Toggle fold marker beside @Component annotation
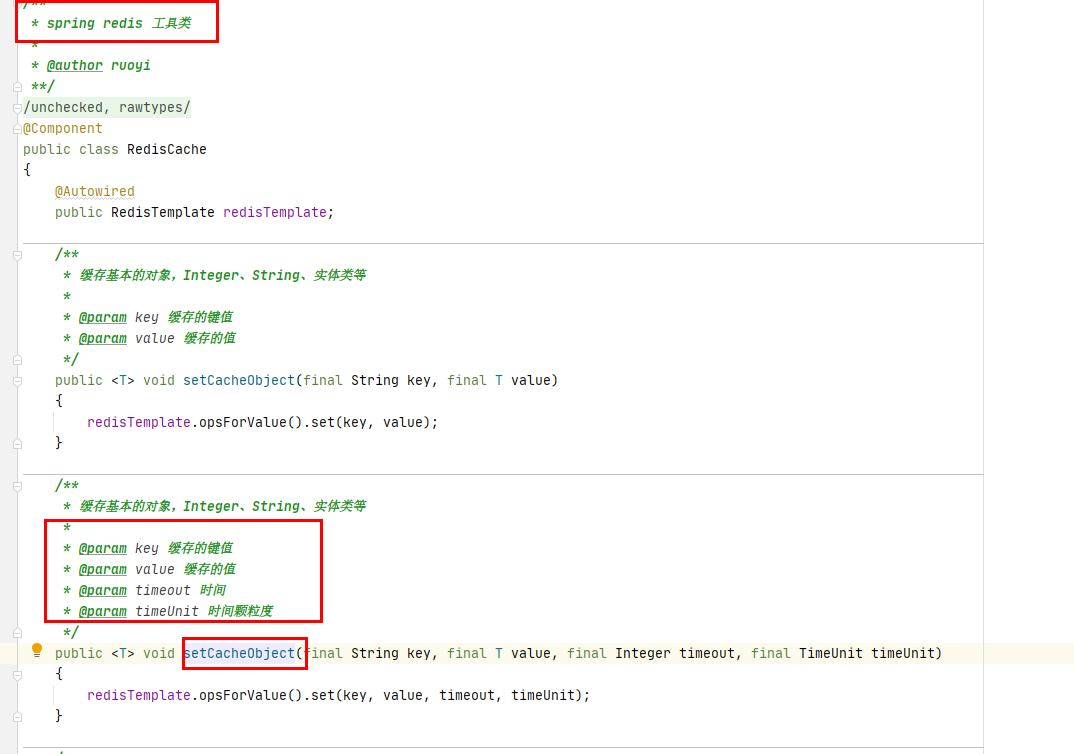Image resolution: width=1074 pixels, height=754 pixels. (x=17, y=129)
